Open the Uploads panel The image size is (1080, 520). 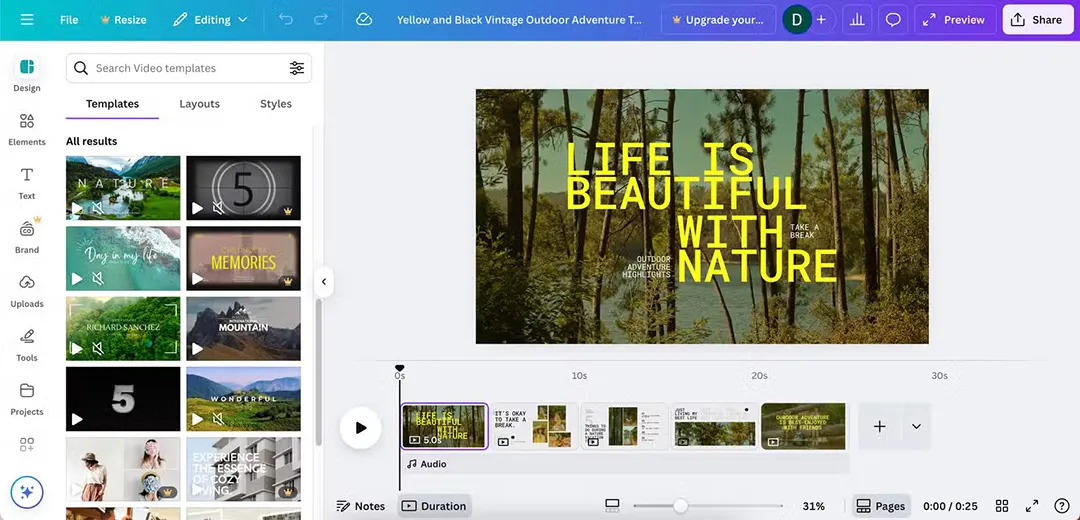click(27, 290)
